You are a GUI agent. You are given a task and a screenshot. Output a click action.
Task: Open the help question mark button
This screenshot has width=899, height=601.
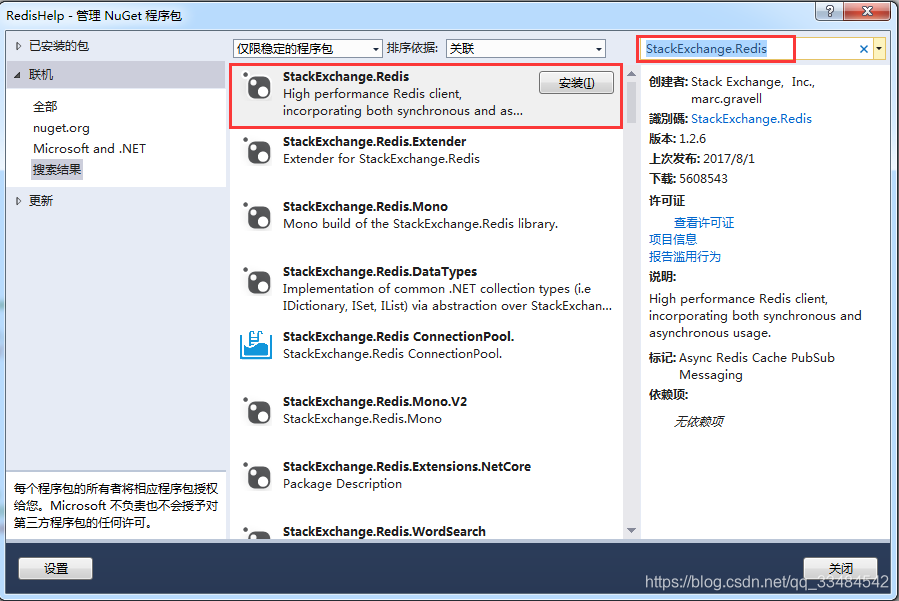pos(828,11)
